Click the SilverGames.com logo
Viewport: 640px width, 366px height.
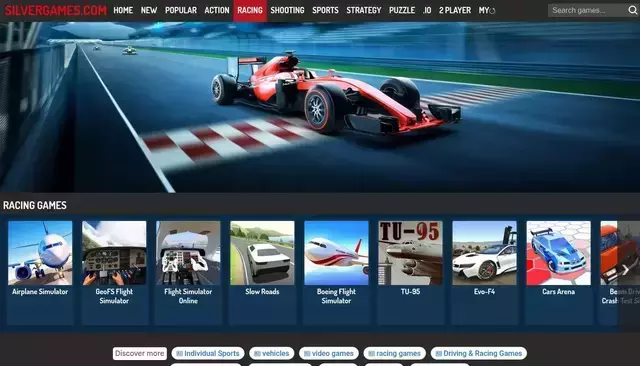[56, 10]
